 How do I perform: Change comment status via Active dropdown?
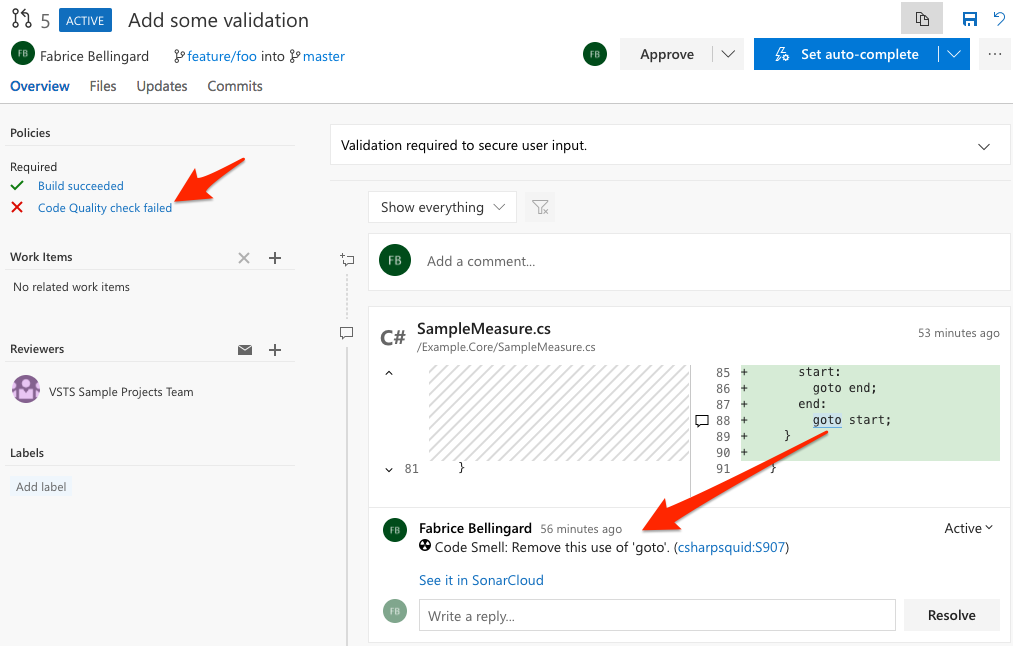tap(967, 528)
